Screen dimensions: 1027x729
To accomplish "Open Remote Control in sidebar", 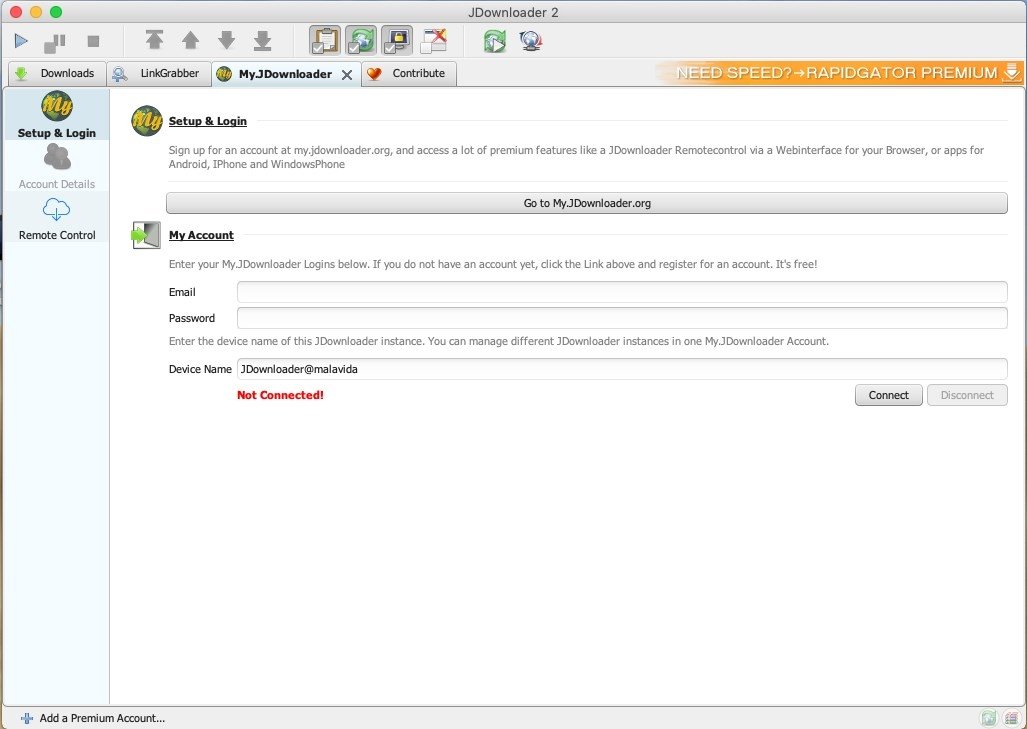I will tap(56, 218).
